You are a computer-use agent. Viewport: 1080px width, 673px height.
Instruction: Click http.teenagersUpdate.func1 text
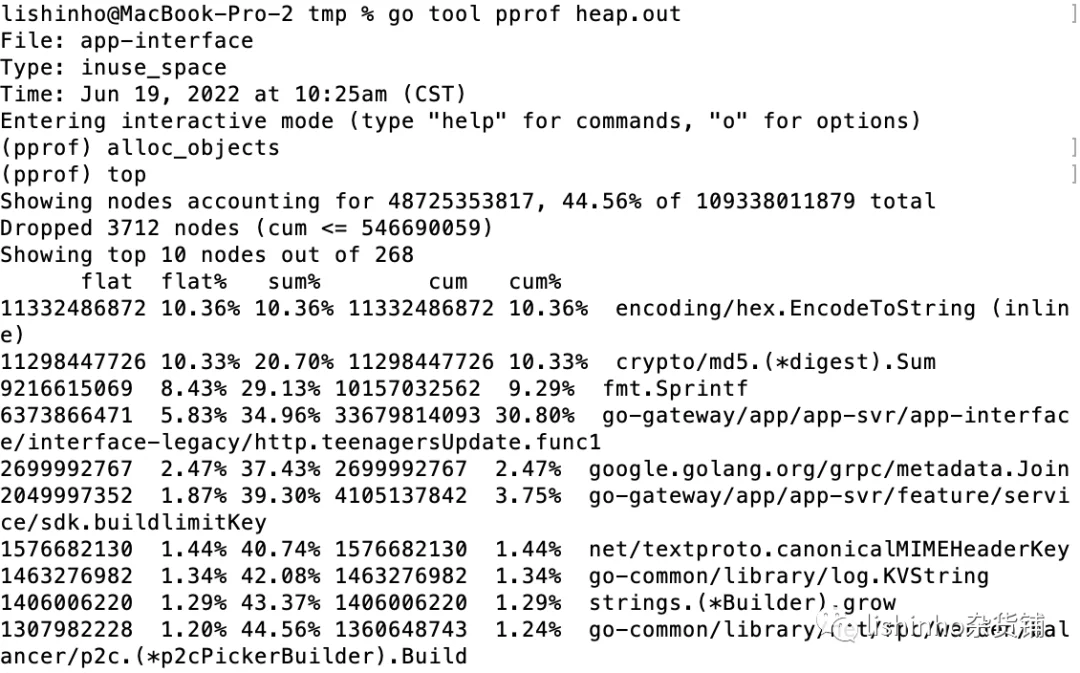pyautogui.click(x=434, y=442)
